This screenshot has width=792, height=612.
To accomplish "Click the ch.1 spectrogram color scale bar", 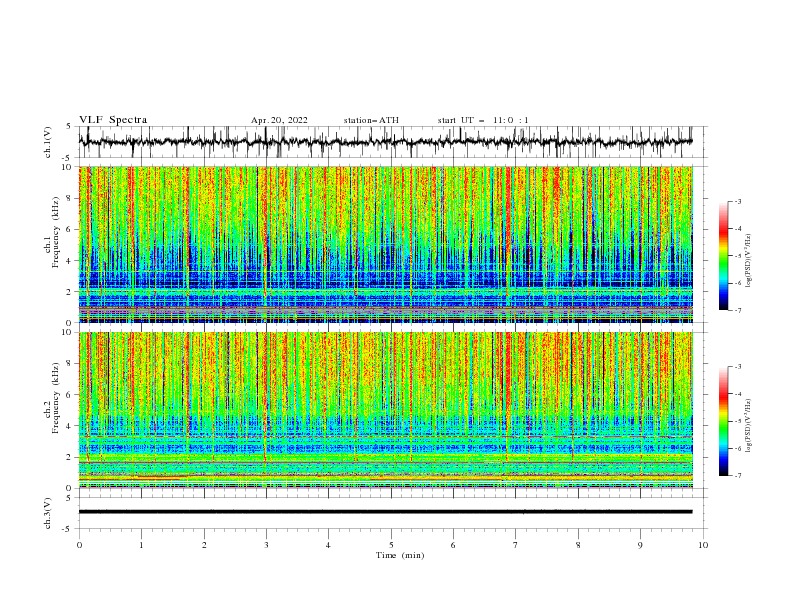I will [x=723, y=256].
